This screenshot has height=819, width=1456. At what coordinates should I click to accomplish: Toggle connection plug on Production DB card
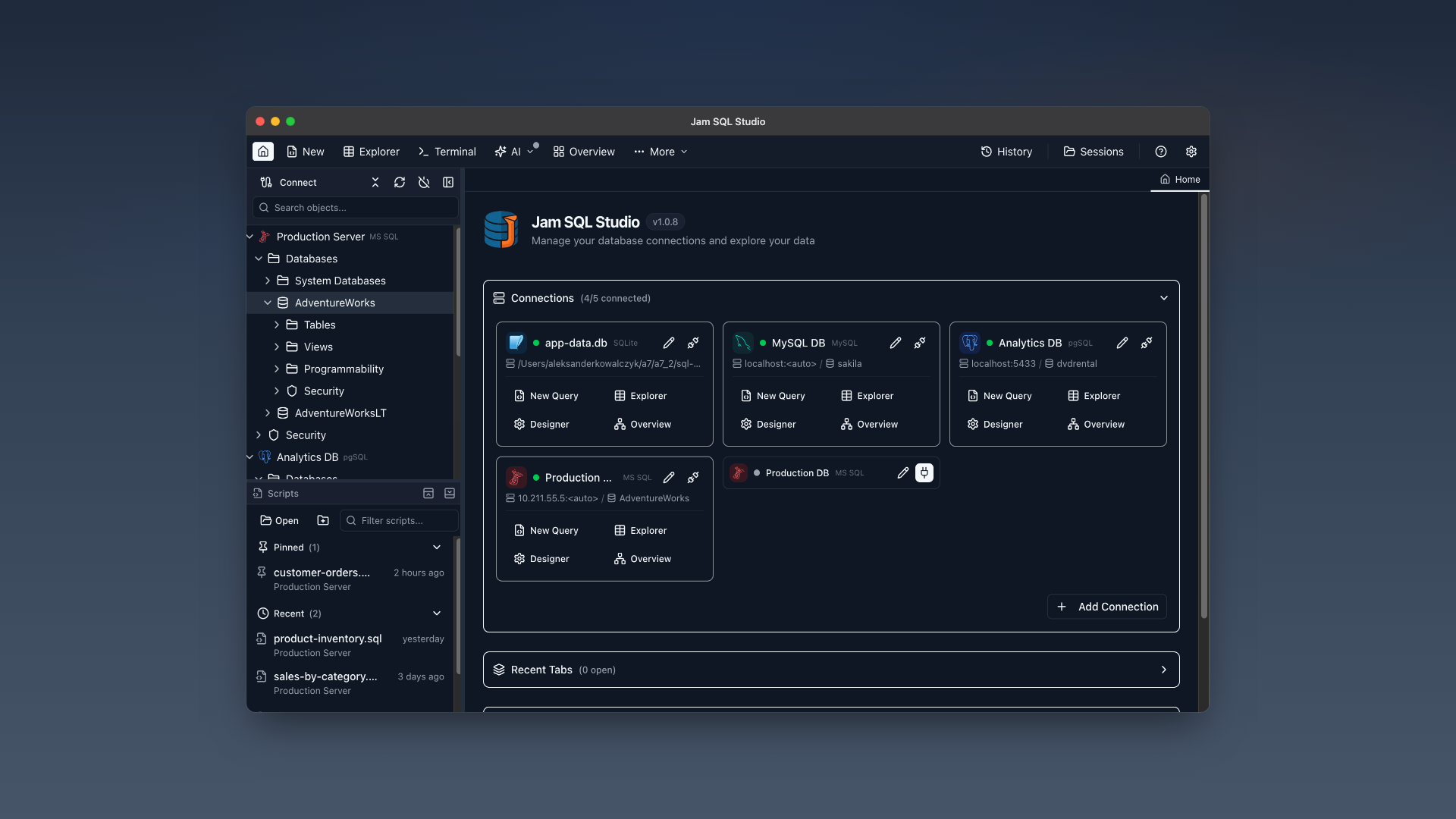point(924,472)
